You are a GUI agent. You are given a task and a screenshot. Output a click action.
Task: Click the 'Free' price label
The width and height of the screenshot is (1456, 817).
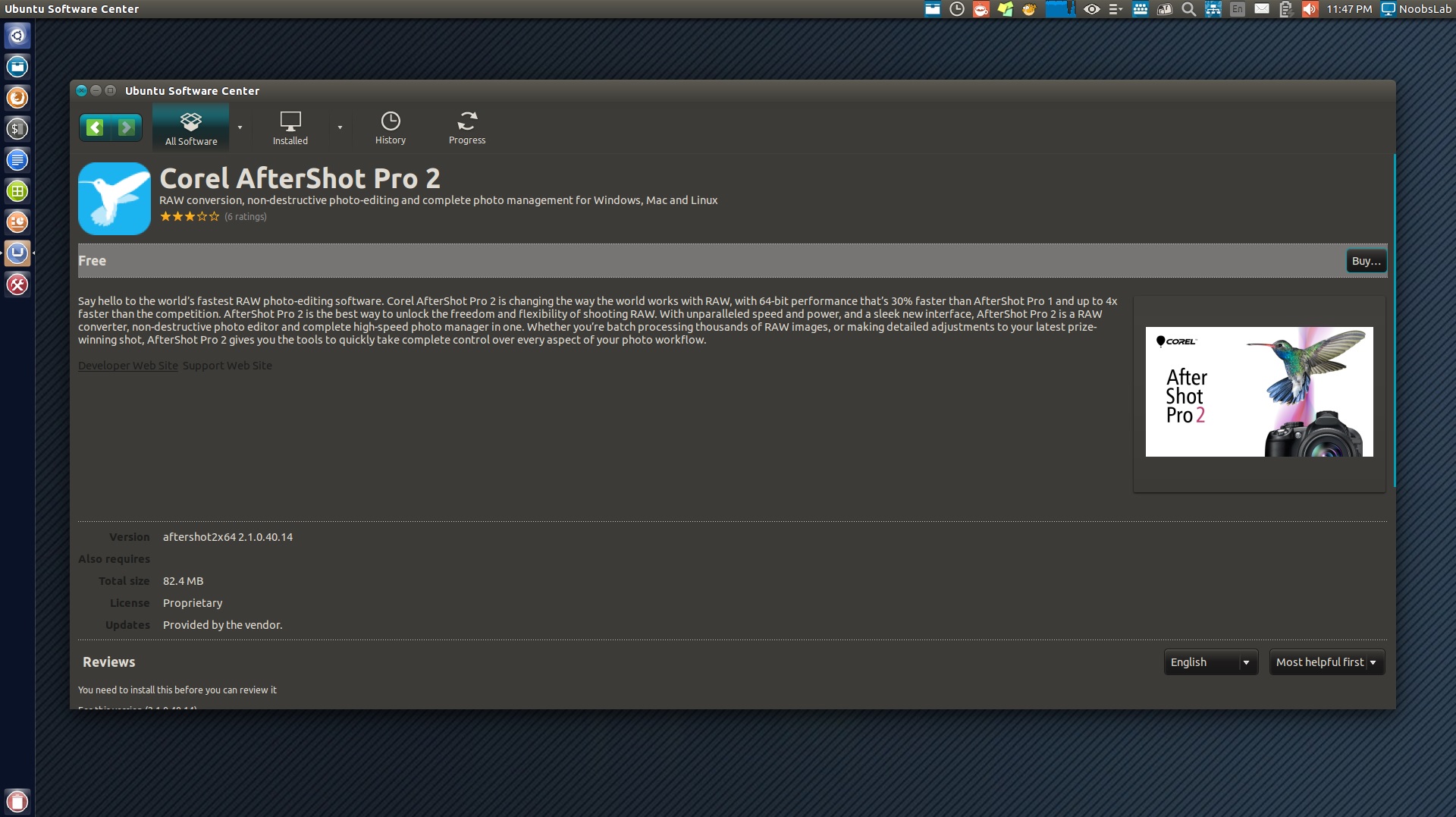[92, 261]
